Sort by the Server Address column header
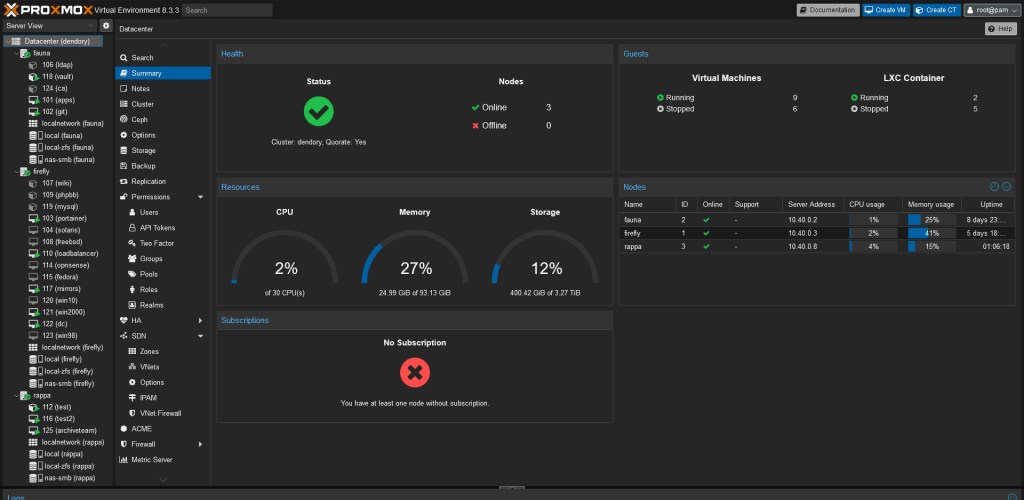 pyautogui.click(x=813, y=204)
